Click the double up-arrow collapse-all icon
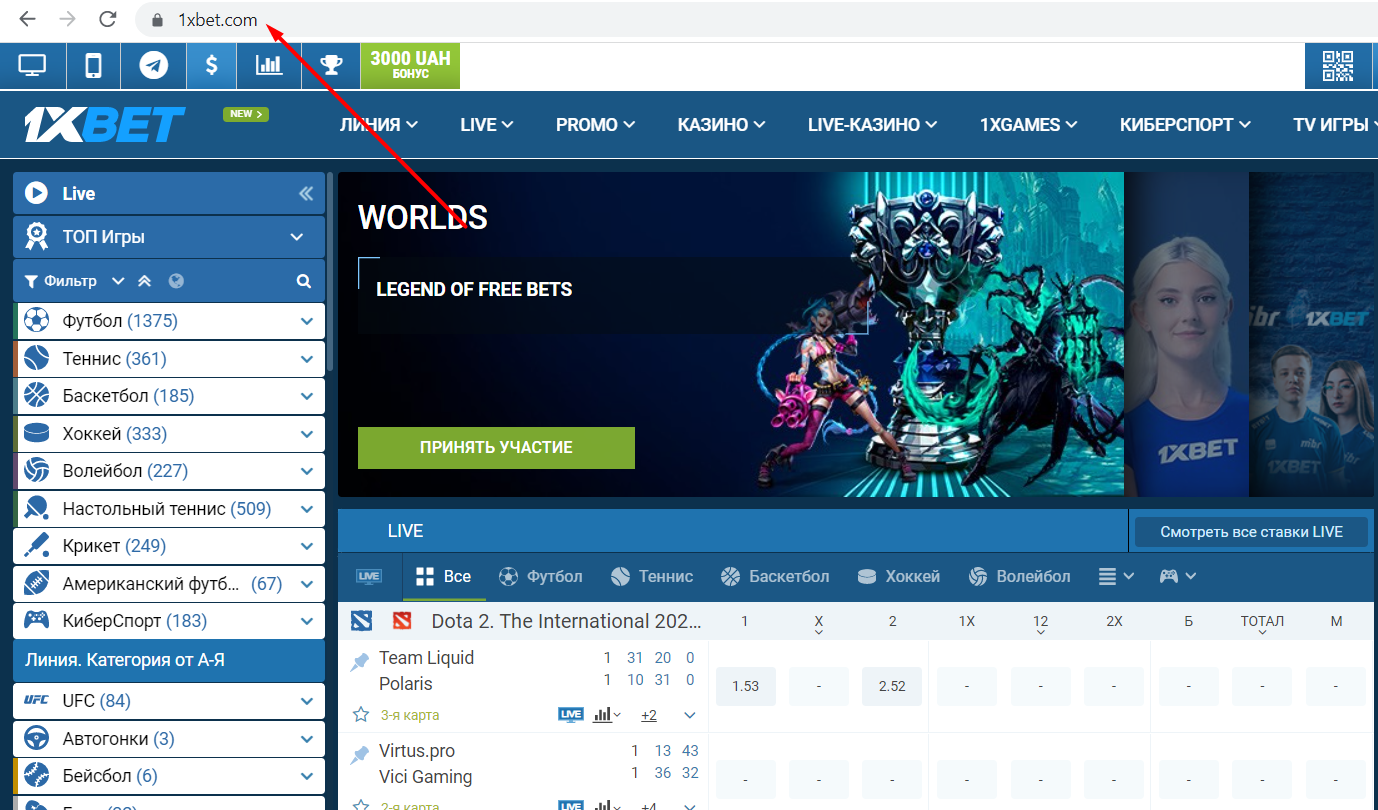This screenshot has width=1378, height=810. tap(145, 281)
